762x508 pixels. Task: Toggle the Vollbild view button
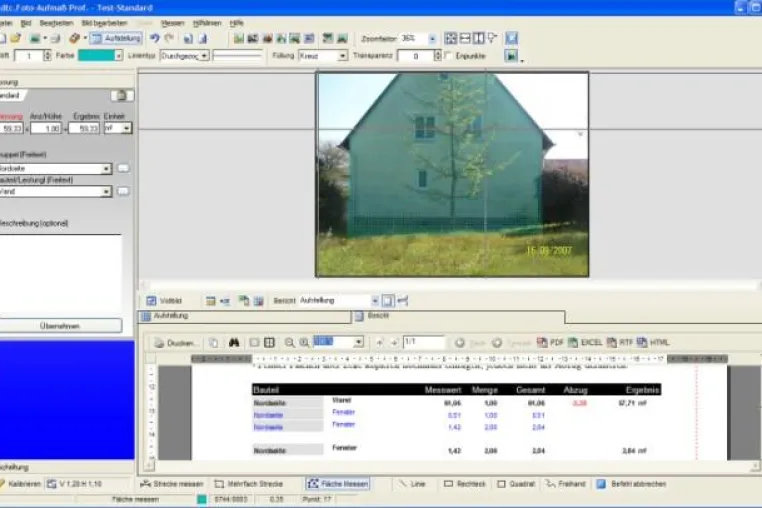(x=164, y=301)
